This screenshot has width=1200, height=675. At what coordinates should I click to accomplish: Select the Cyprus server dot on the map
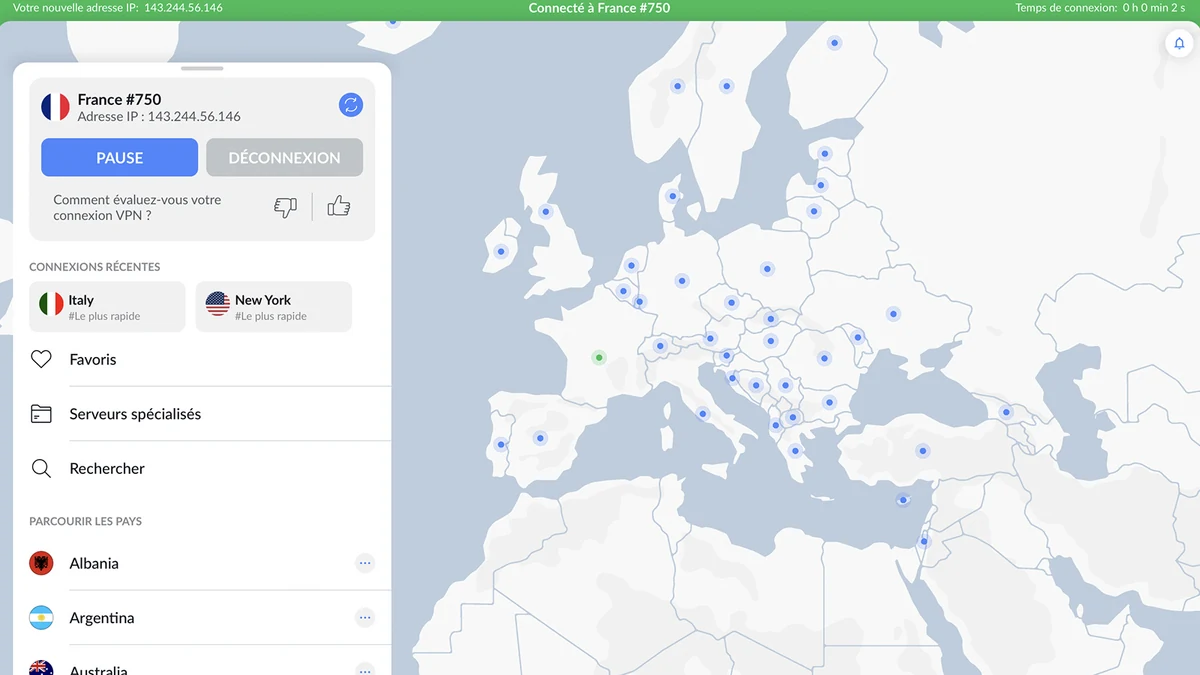pyautogui.click(x=903, y=500)
